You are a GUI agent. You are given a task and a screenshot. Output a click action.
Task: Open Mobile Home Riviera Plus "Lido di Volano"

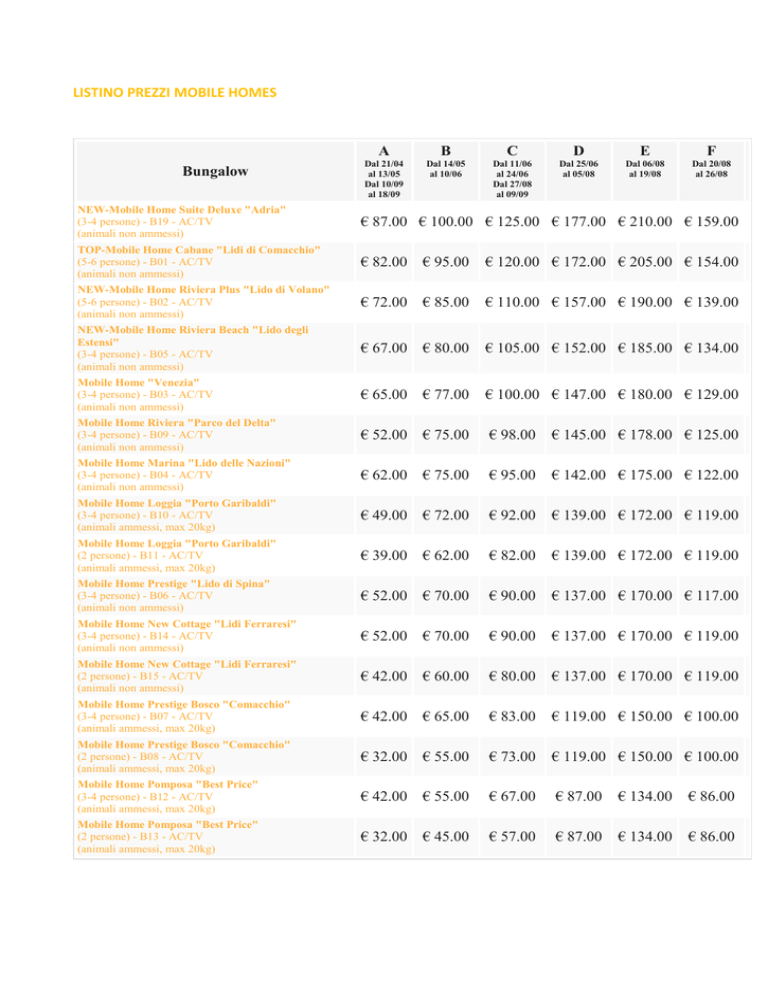click(x=204, y=290)
